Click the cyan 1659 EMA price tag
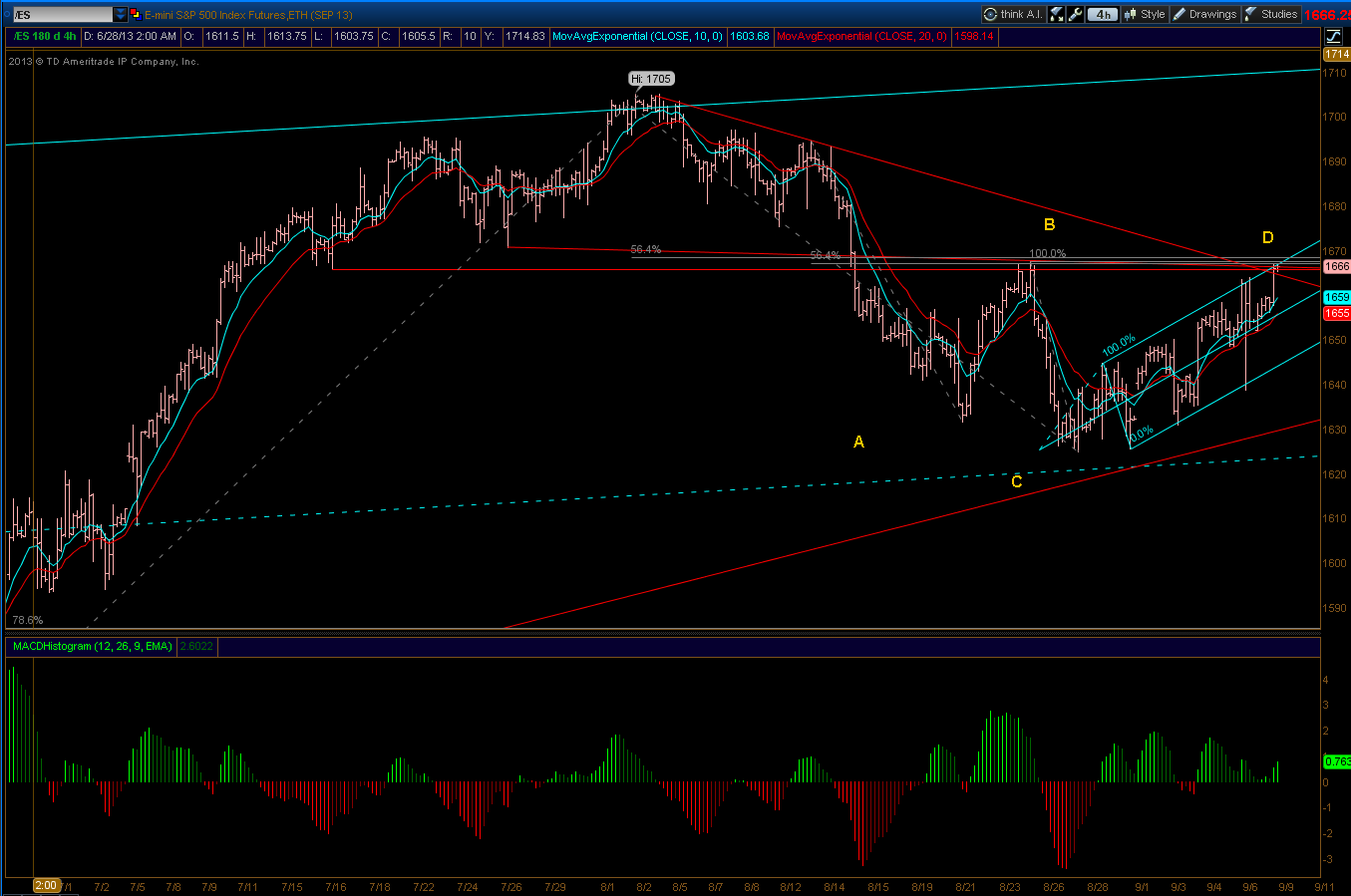 pos(1336,297)
